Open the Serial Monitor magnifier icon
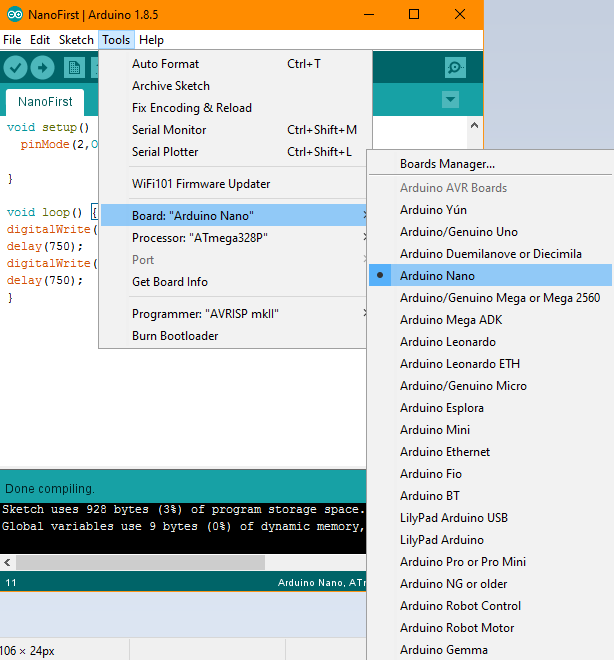The height and width of the screenshot is (660, 614). tap(455, 67)
